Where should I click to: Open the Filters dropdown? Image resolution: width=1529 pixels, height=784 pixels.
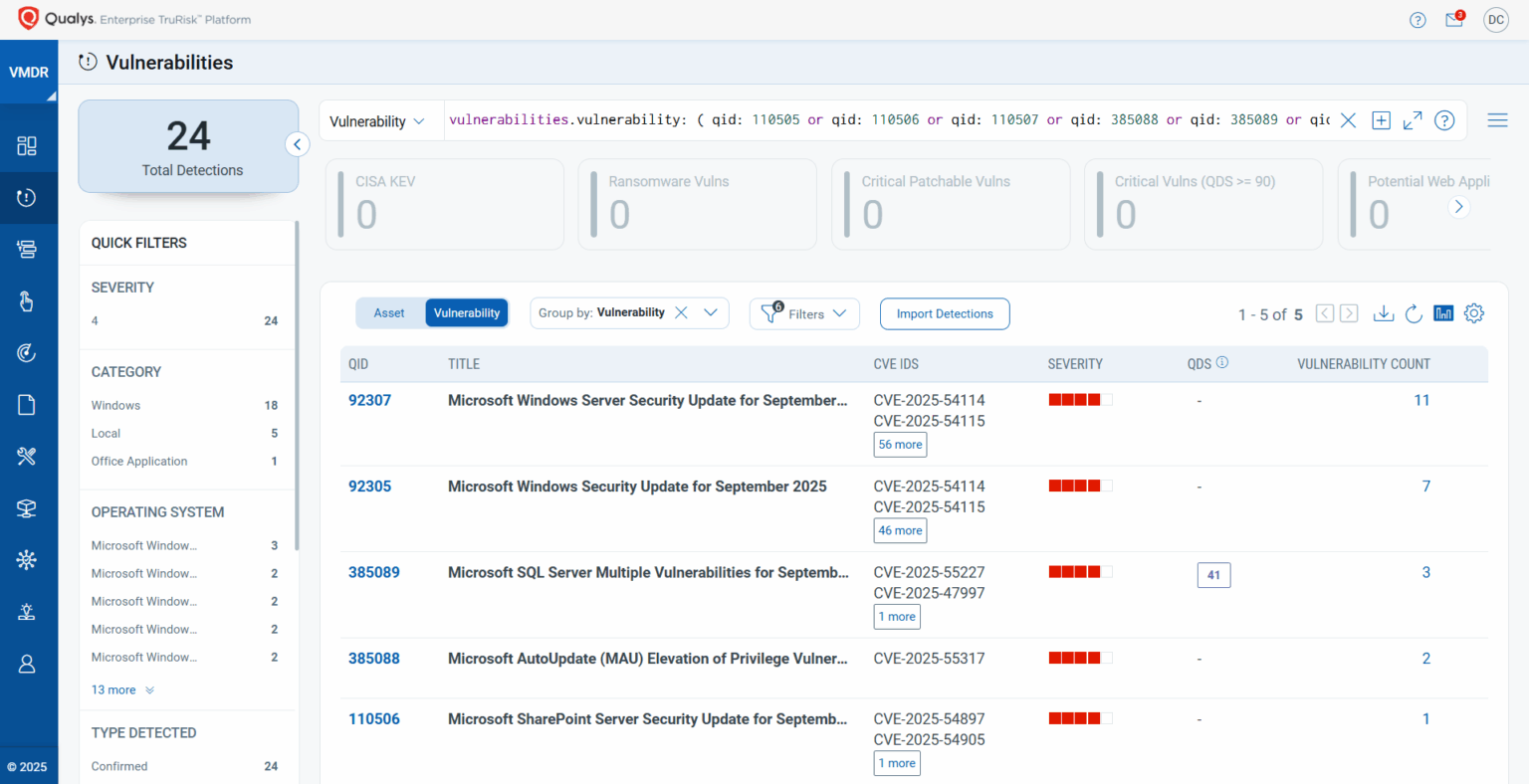(804, 313)
